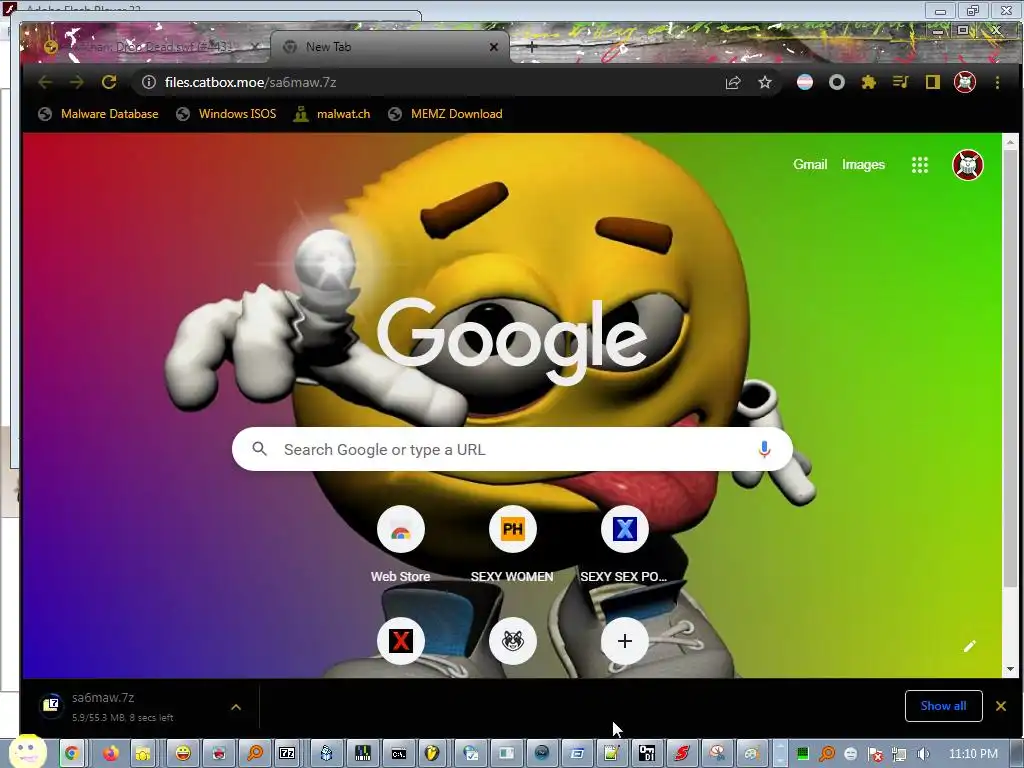This screenshot has height=768, width=1024.
Task: Open the malwat.ch bookmark
Action: (x=332, y=114)
